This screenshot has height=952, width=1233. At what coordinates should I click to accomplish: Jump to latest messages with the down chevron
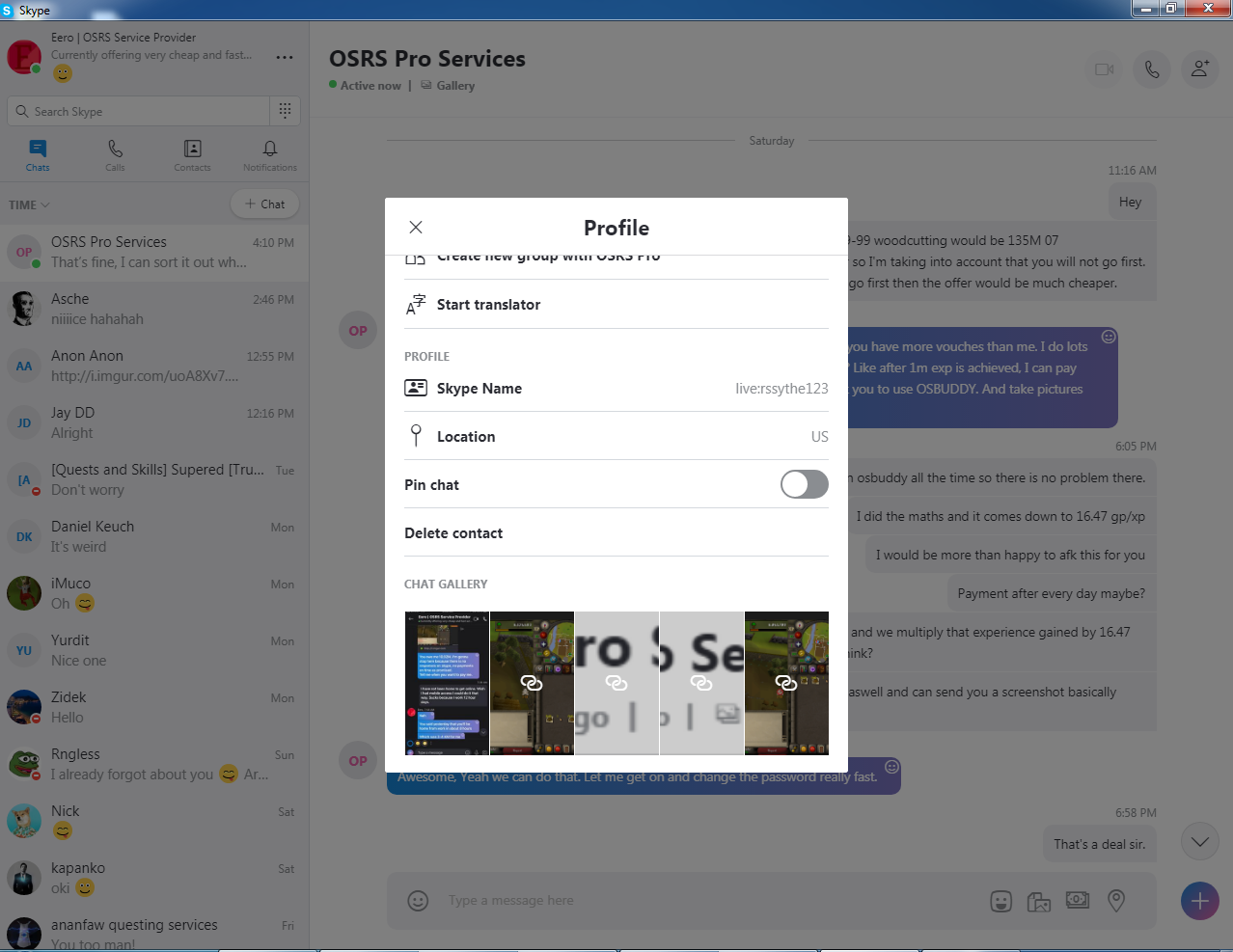[1199, 842]
